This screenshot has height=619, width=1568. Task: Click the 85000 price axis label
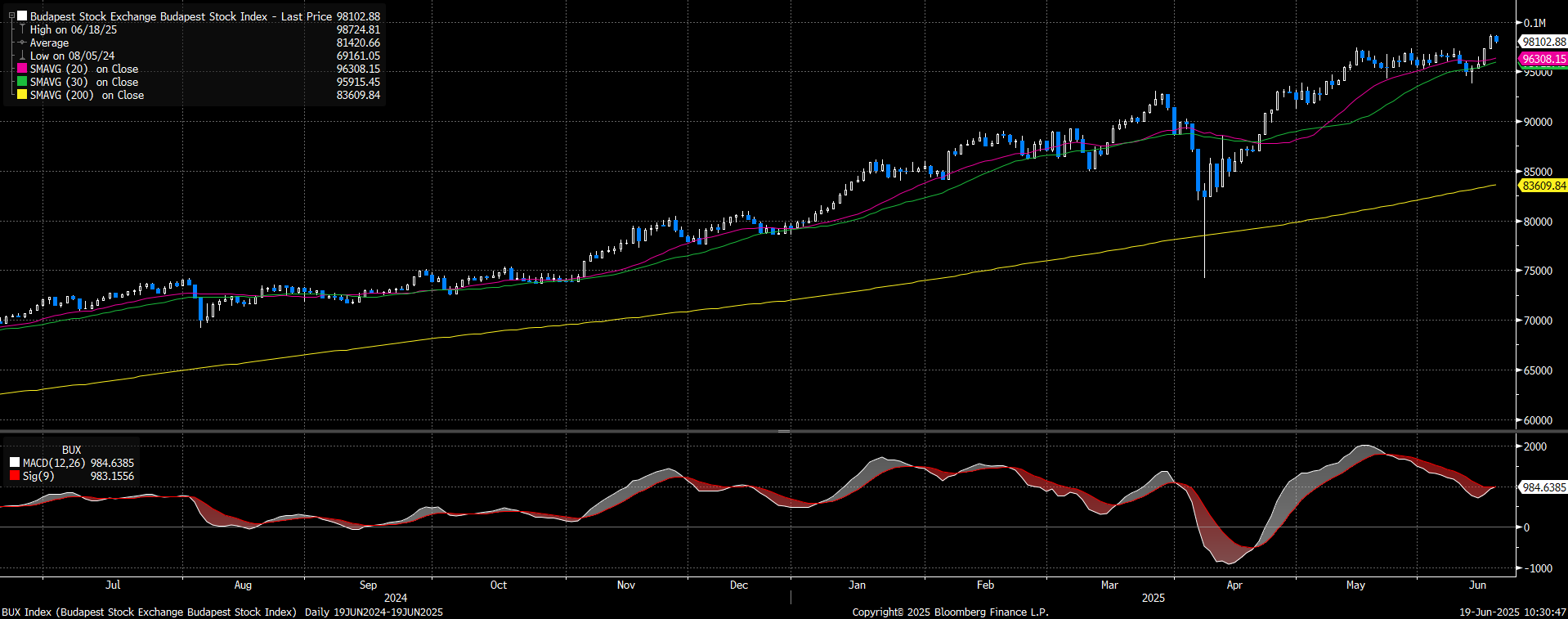(x=1538, y=172)
